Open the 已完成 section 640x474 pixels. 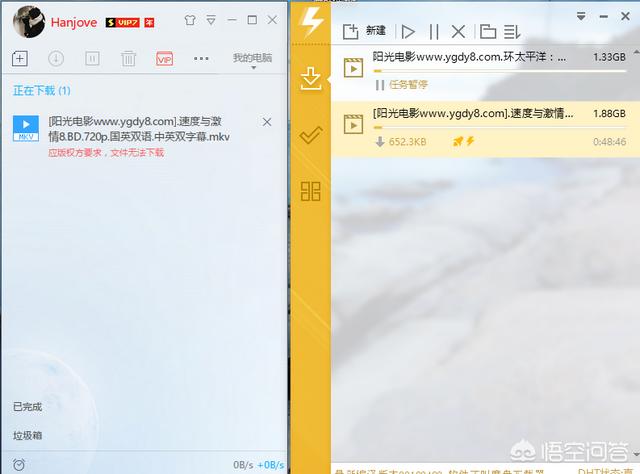pos(27,407)
